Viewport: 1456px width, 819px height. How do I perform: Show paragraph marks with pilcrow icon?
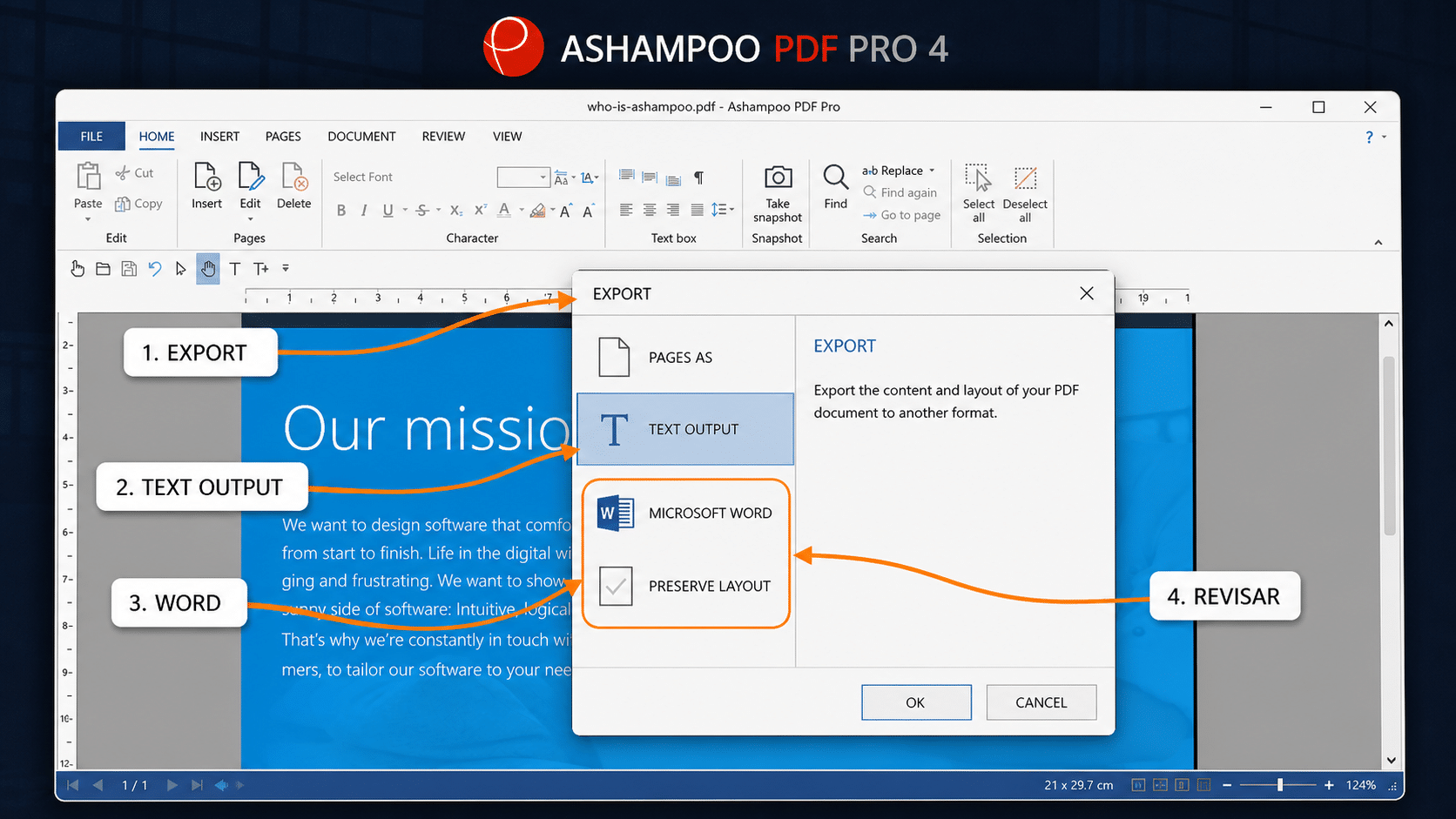click(x=698, y=178)
